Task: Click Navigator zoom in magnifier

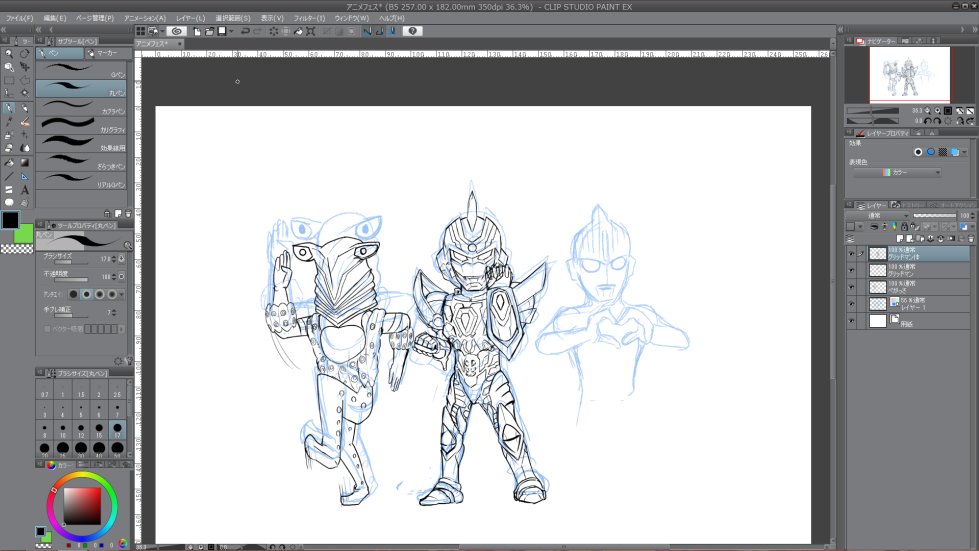Action: coord(937,110)
